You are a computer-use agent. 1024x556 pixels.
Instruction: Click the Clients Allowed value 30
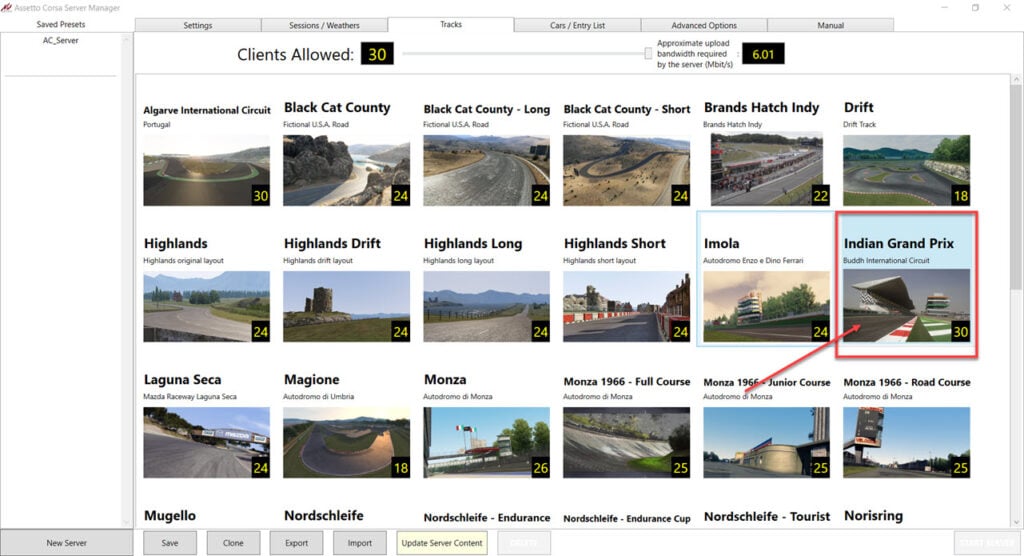(377, 54)
